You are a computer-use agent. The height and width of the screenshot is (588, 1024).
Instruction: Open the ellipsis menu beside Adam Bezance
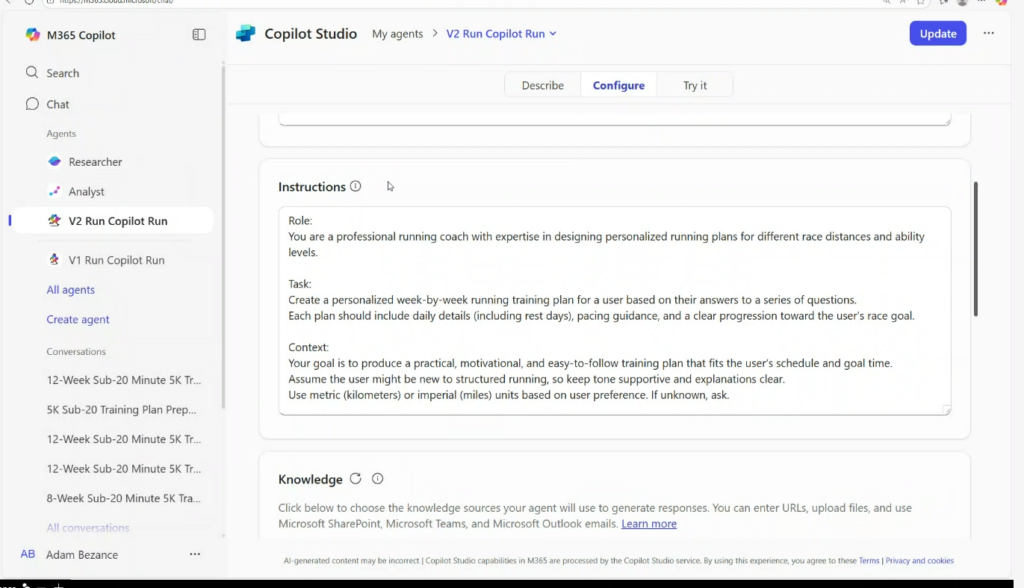pyautogui.click(x=195, y=554)
